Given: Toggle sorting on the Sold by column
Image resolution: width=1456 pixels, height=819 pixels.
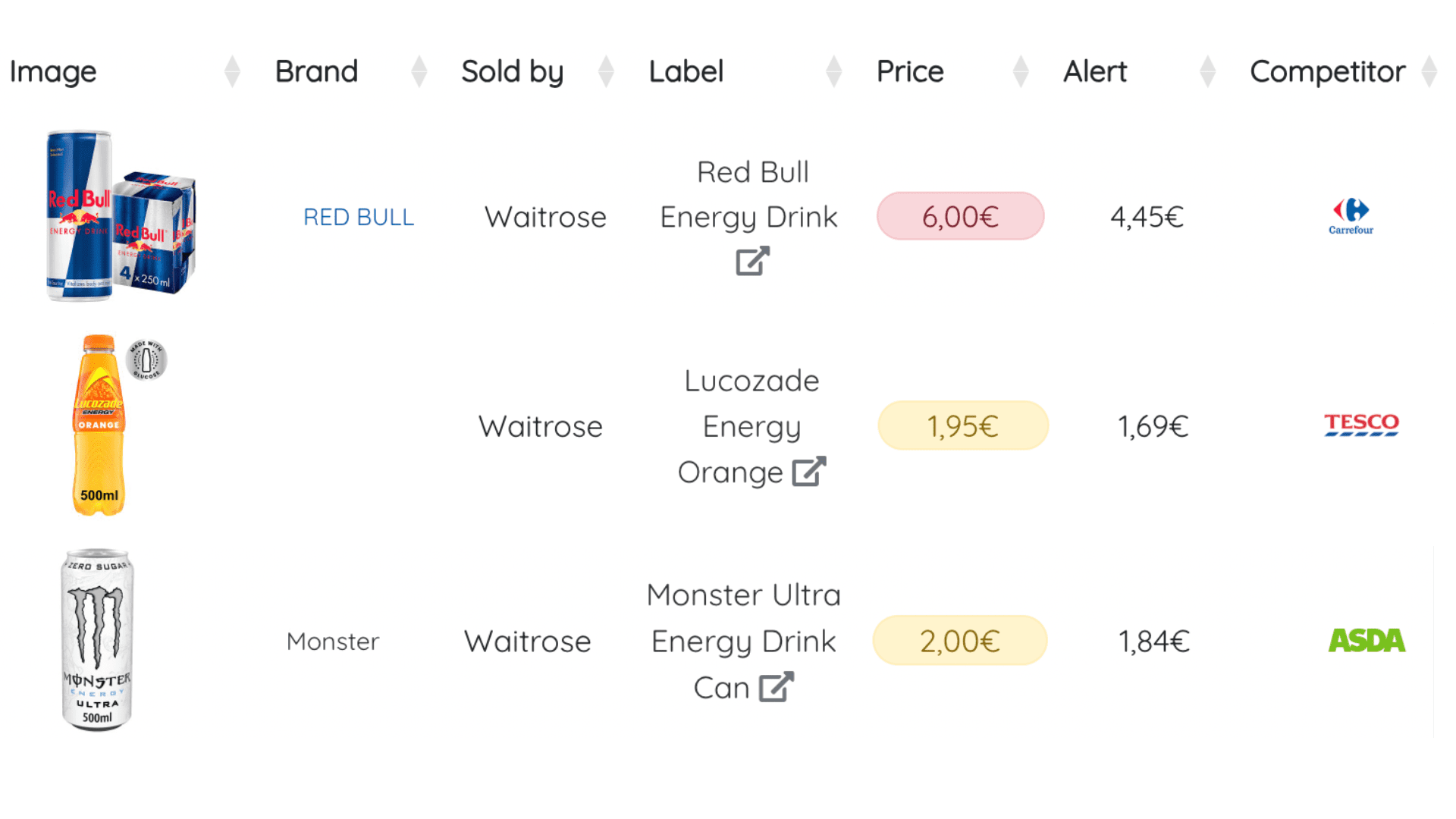Looking at the screenshot, I should (x=606, y=71).
